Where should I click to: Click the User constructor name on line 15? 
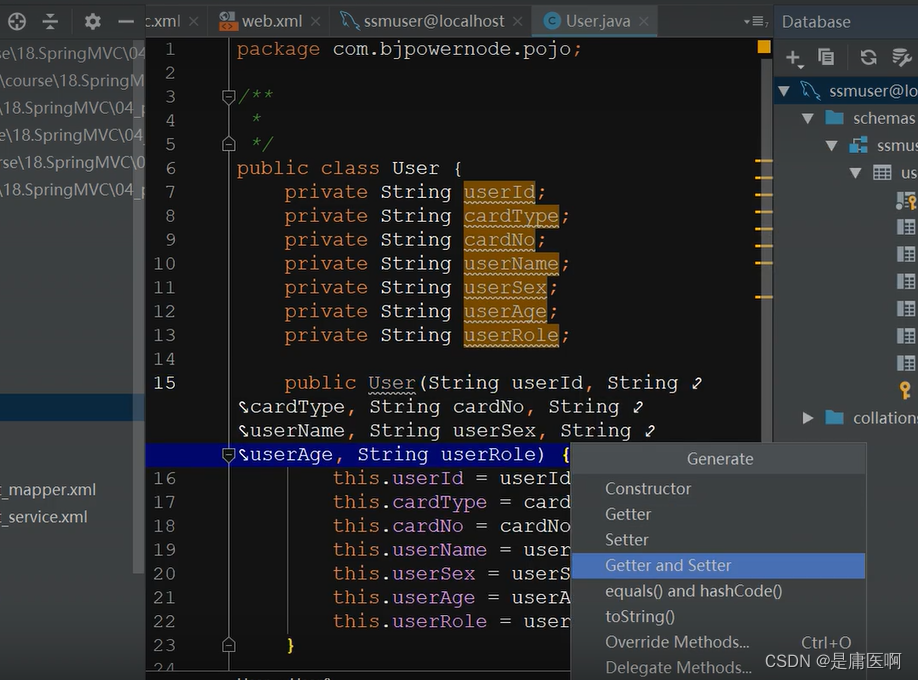[x=392, y=383]
